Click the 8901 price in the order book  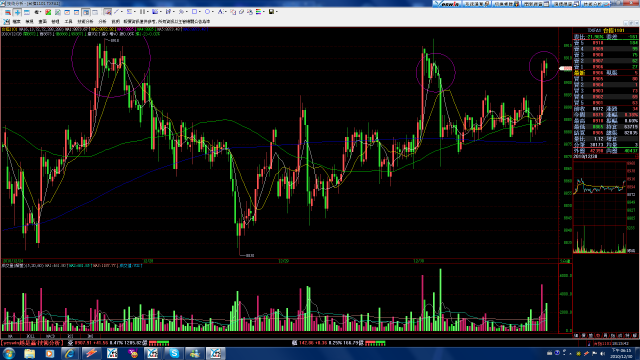click(598, 103)
